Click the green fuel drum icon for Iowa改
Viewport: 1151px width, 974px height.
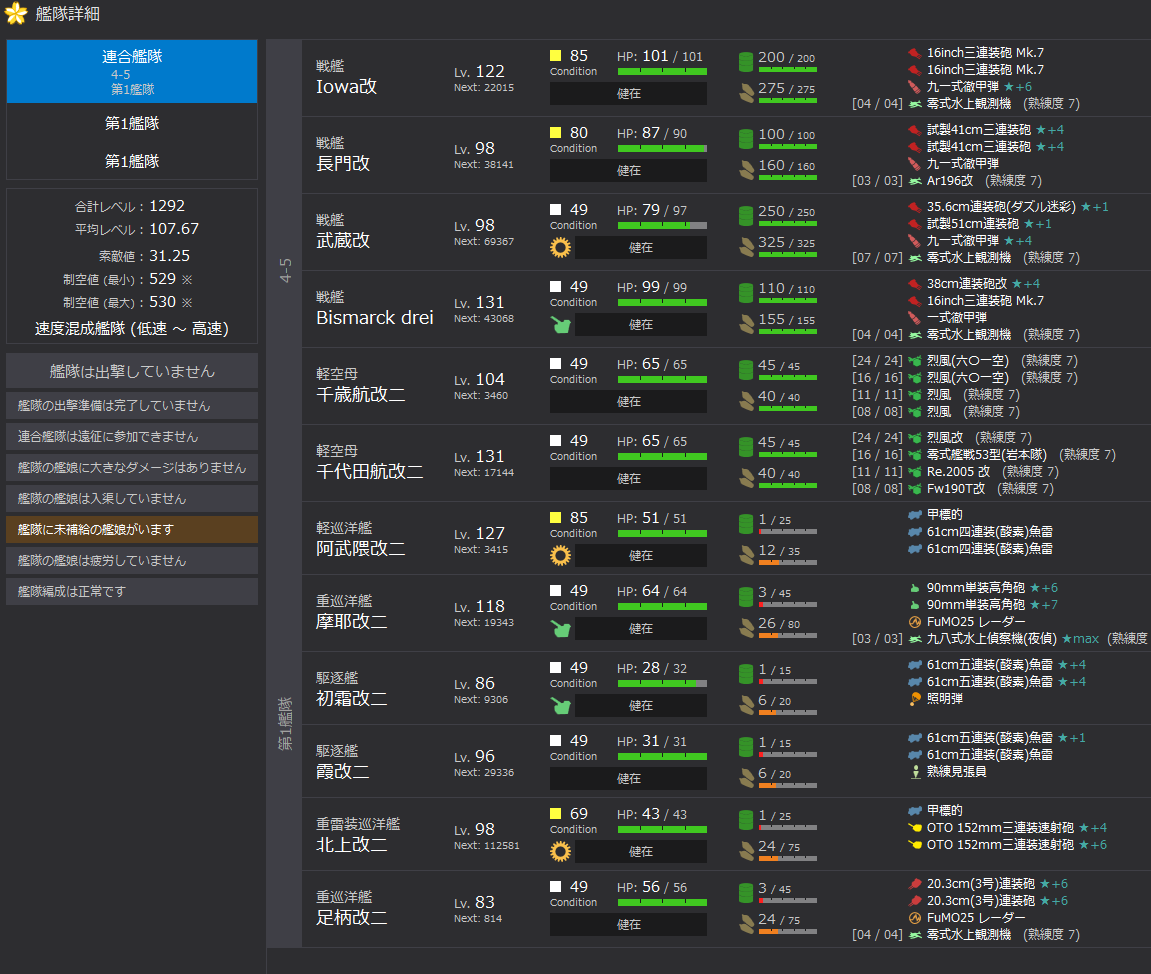pos(746,62)
